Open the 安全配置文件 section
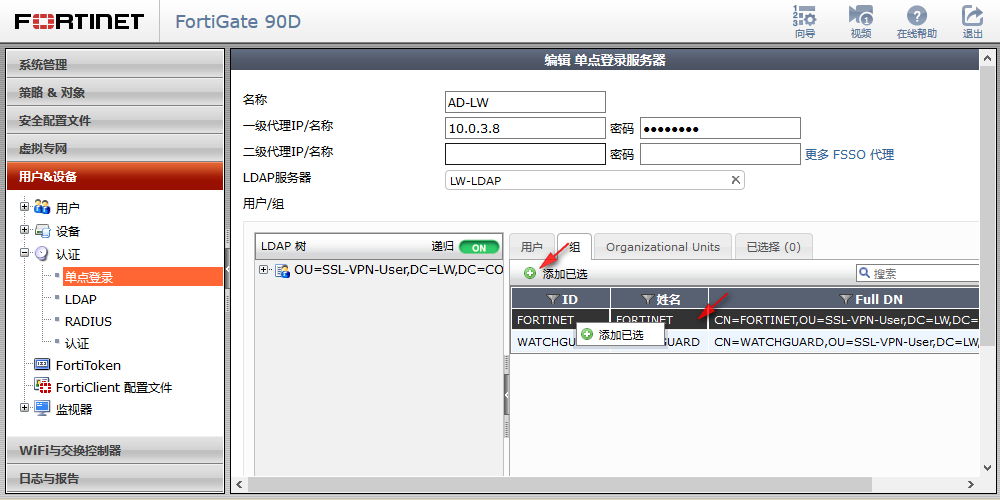 click(x=115, y=121)
